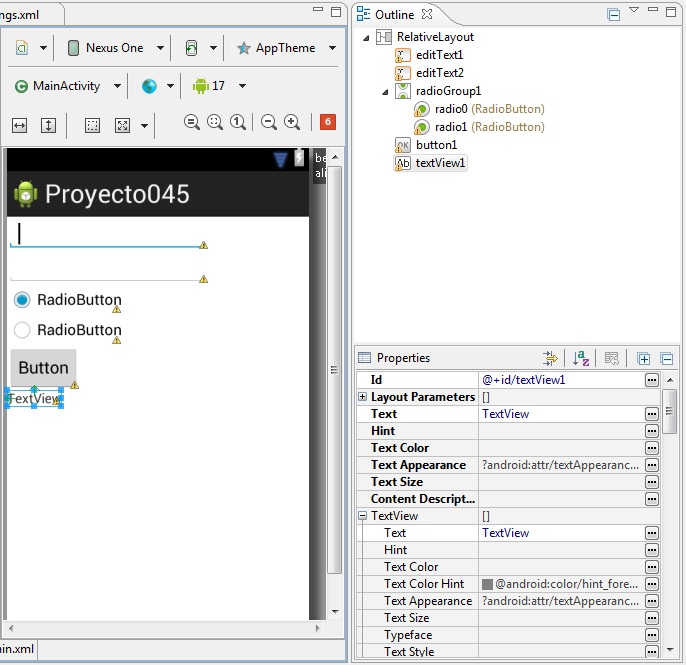This screenshot has height=665, width=686.
Task: Toggle fill height layout icon
Action: 48,126
